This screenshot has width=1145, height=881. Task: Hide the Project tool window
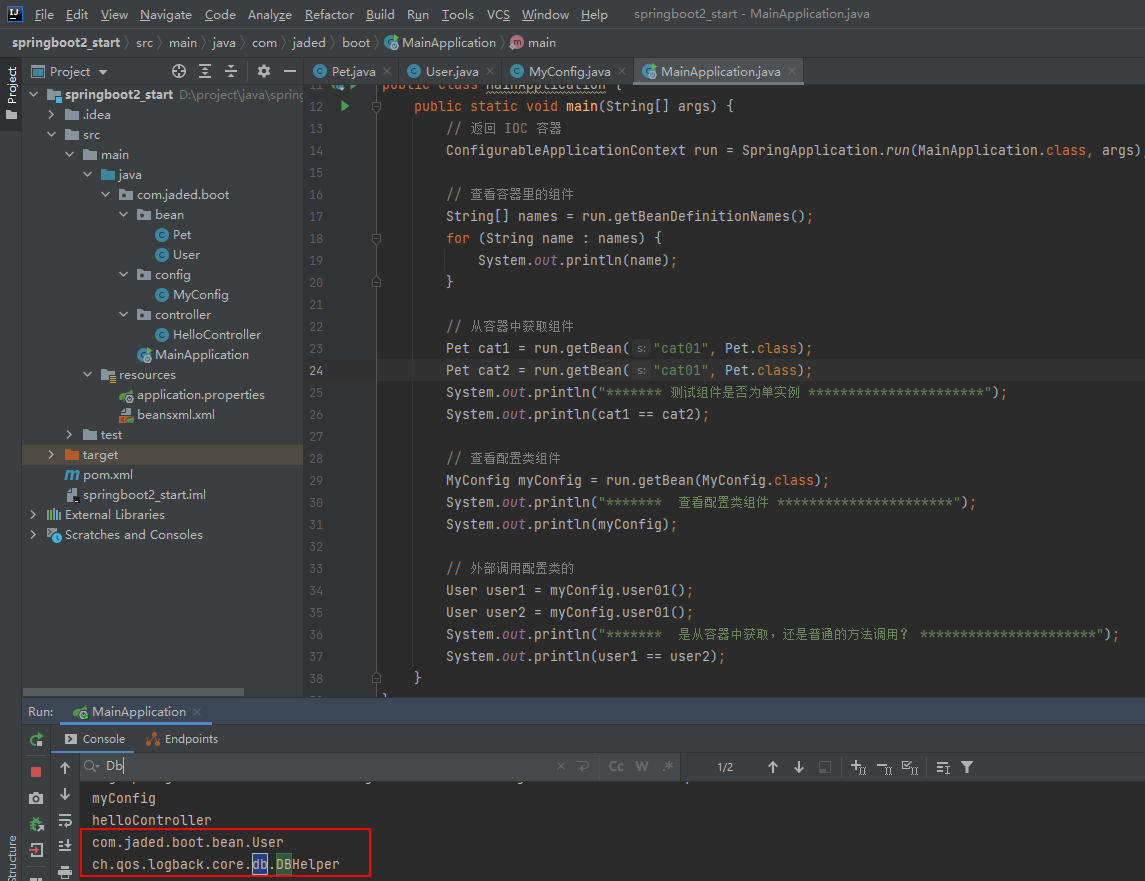coord(290,71)
